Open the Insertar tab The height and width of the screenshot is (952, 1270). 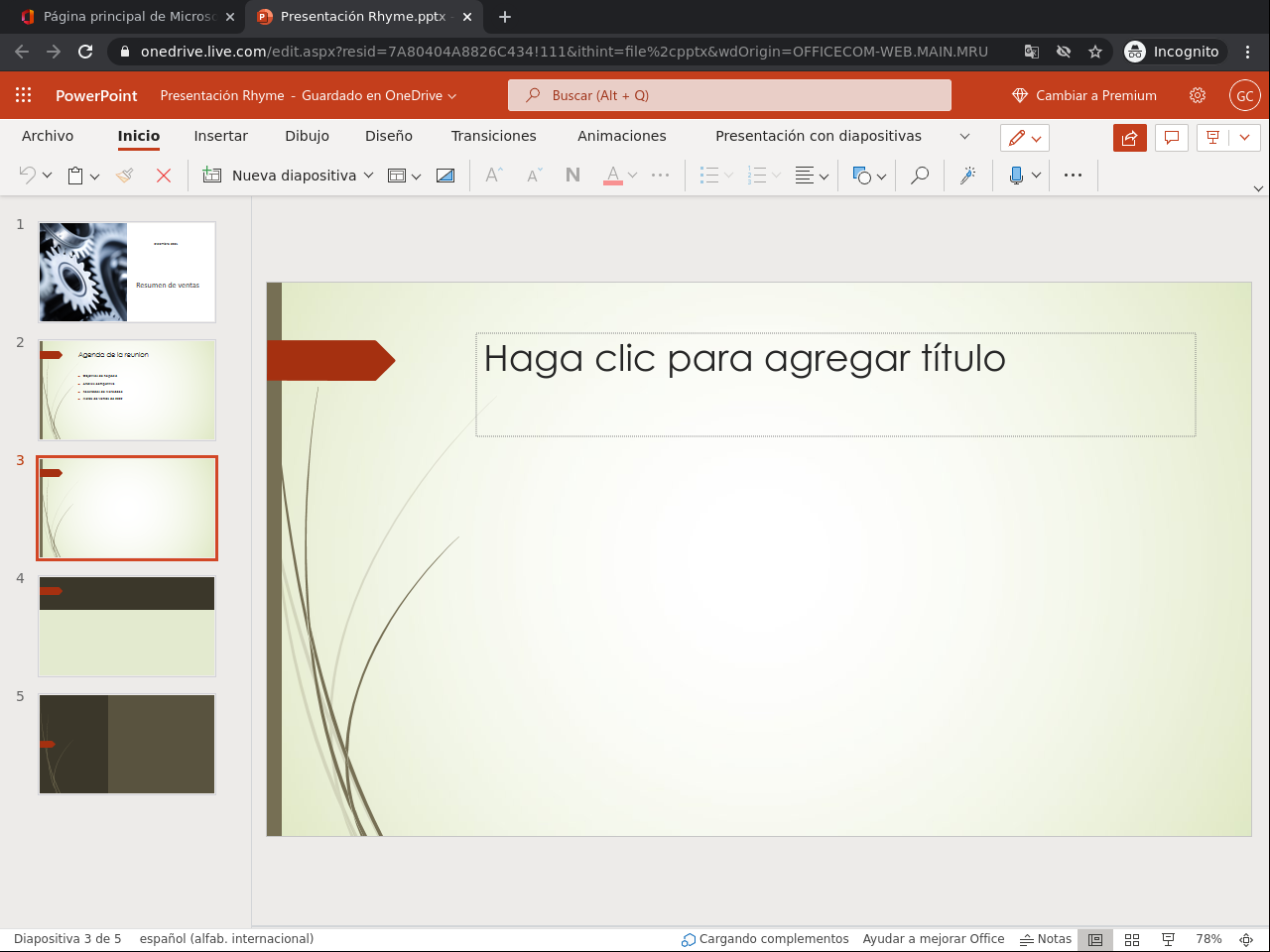tap(220, 136)
